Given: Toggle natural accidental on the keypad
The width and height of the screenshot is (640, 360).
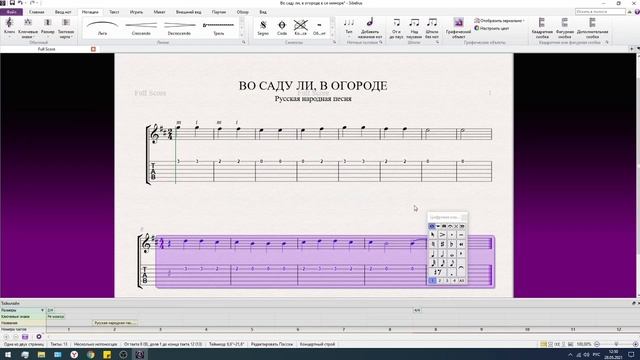Looking at the screenshot, I should (x=433, y=244).
